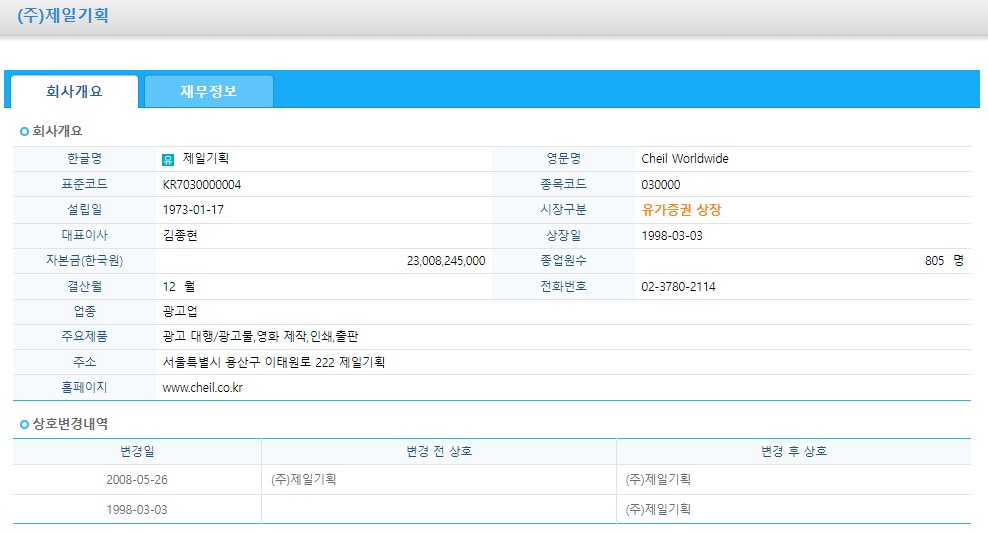Click the 상장일 row label

pyautogui.click(x=563, y=235)
